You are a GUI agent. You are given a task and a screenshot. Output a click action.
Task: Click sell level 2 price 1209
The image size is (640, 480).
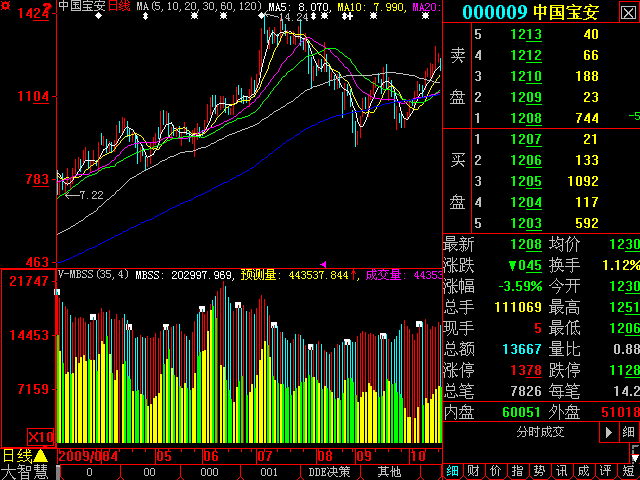tap(526, 98)
